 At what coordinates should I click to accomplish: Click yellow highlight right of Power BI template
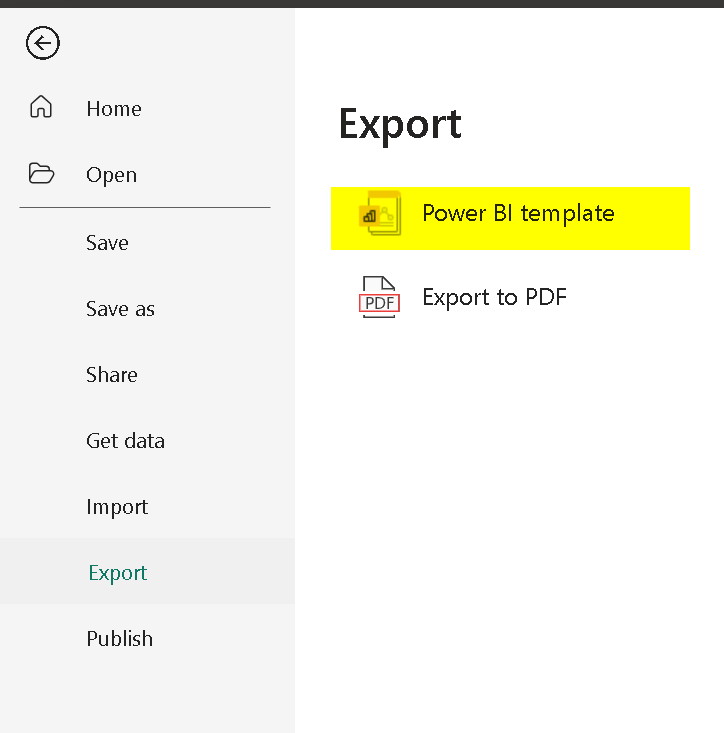coord(655,216)
